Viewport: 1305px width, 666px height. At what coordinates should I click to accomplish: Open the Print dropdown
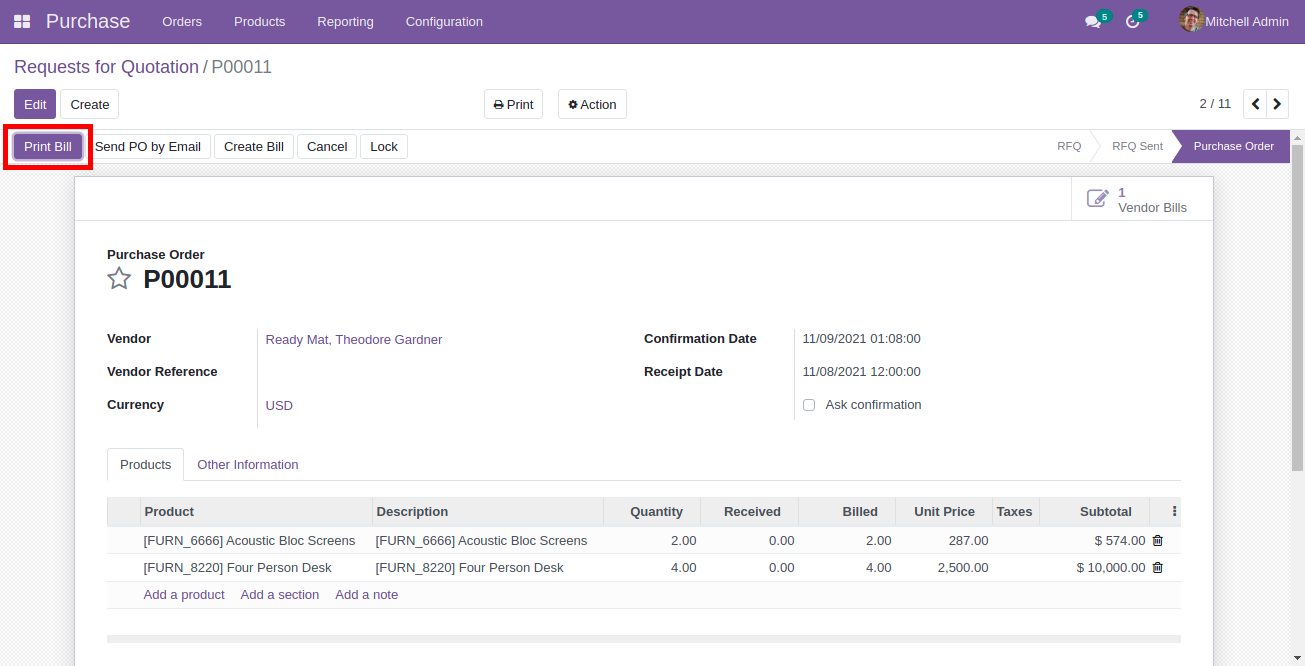pyautogui.click(x=513, y=104)
